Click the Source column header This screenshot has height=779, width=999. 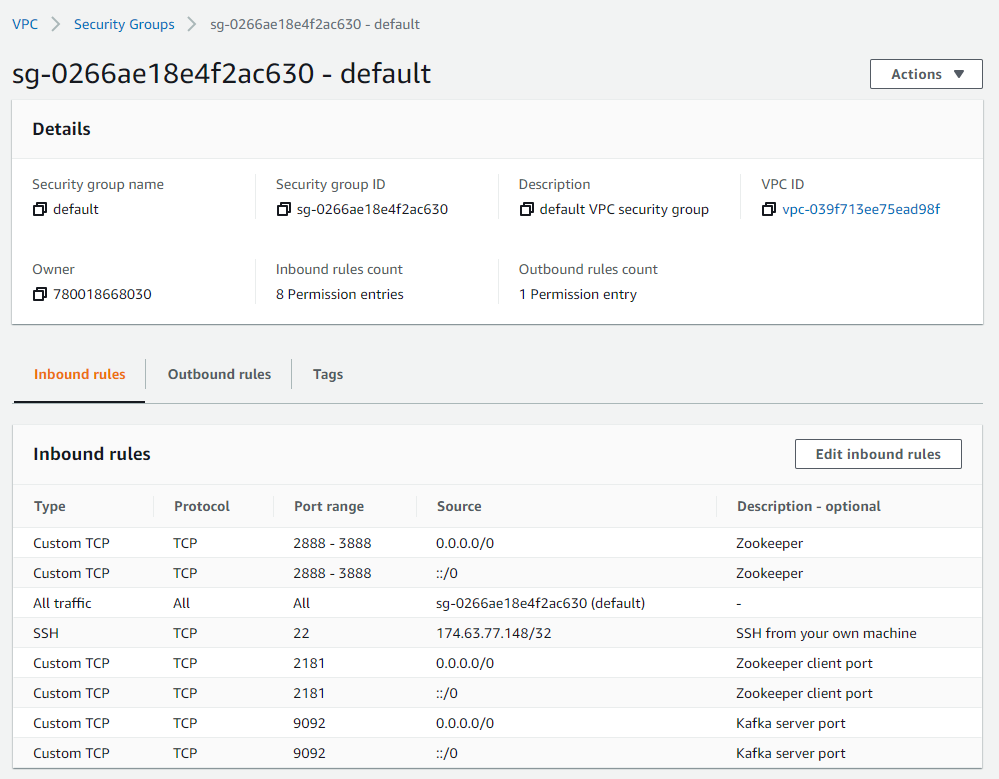[459, 507]
